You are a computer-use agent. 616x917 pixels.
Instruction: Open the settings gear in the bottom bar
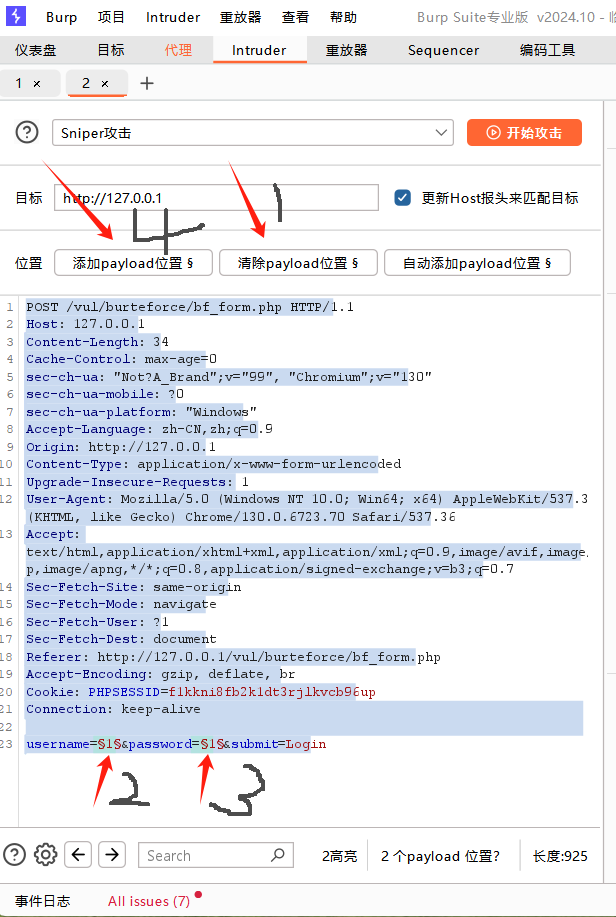point(45,855)
